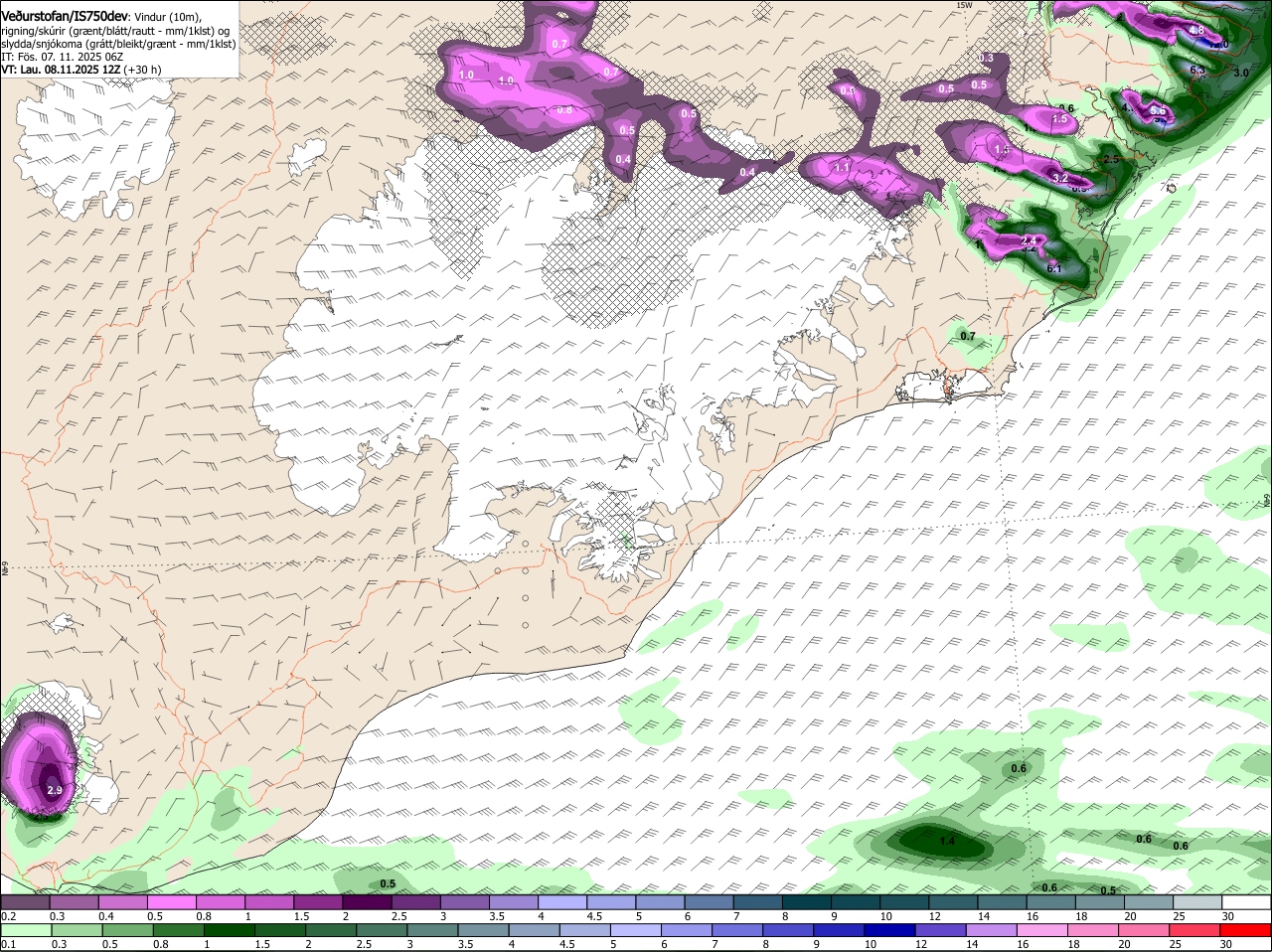Pick the bright pink swatch labeled 0.5 on the snow scale
Screen dimensions: 1272x952
click(x=171, y=902)
